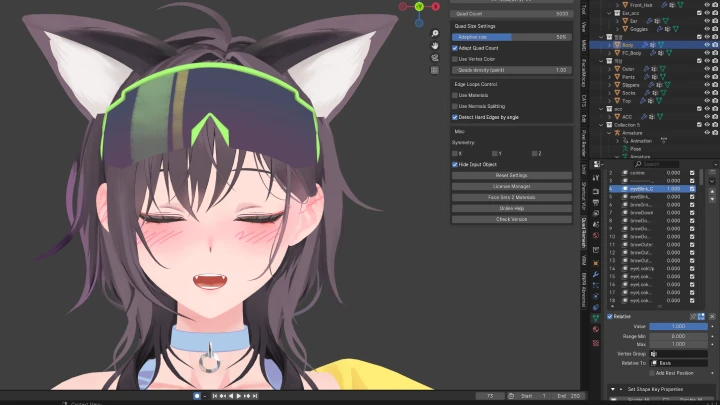Open the License Manager button
720x405 pixels.
[x=512, y=186]
